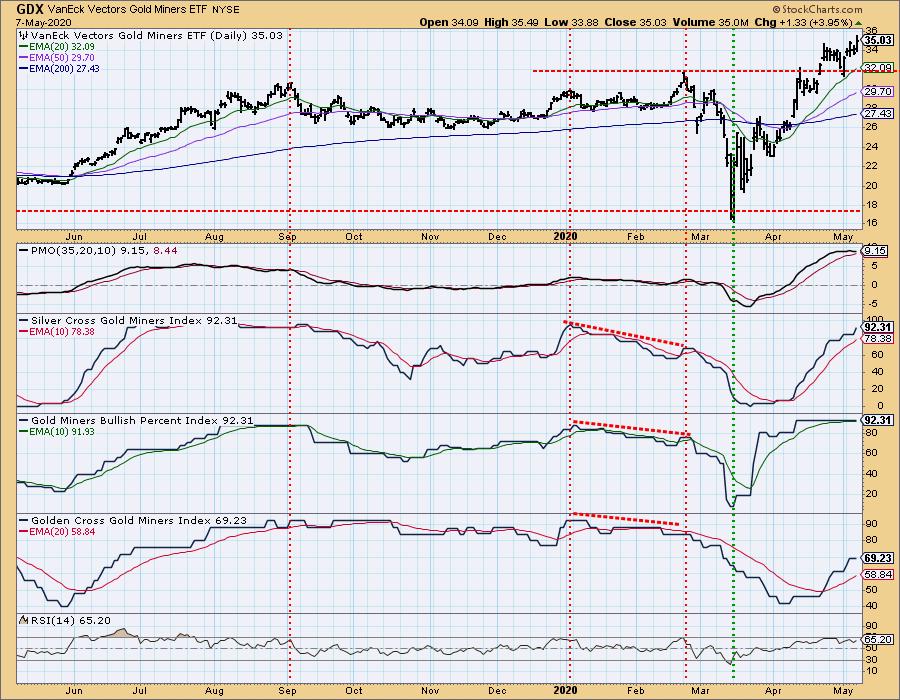Click the 27.43 EMA tag on the right axis
This screenshot has width=900, height=700.
[878, 114]
